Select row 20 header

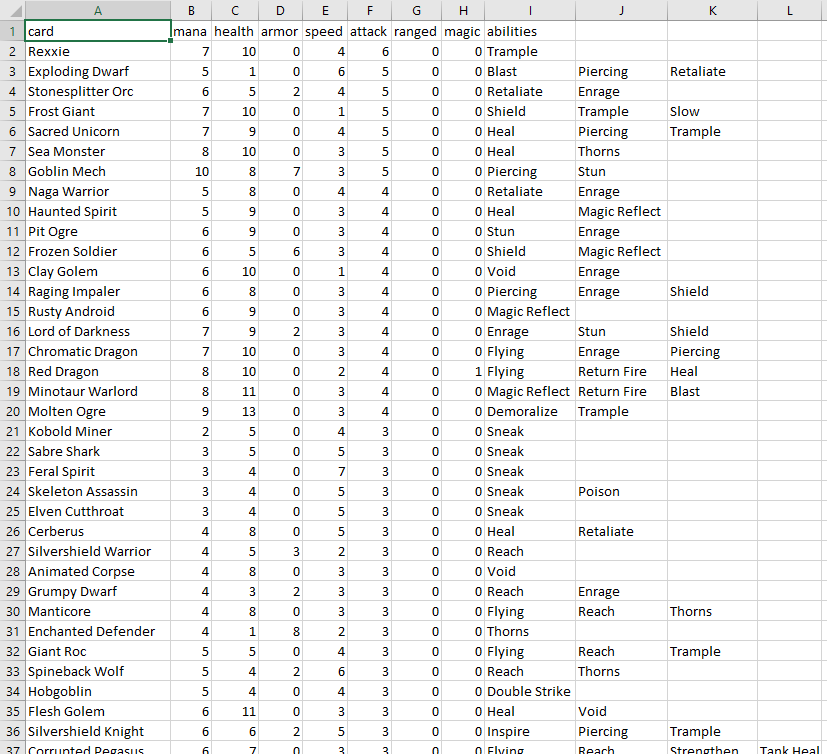pyautogui.click(x=13, y=412)
